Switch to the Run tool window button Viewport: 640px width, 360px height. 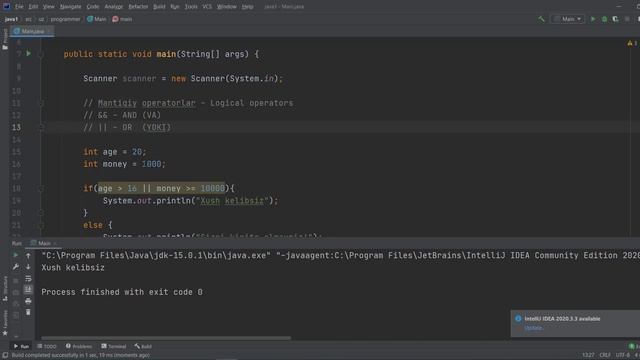pos(21,346)
